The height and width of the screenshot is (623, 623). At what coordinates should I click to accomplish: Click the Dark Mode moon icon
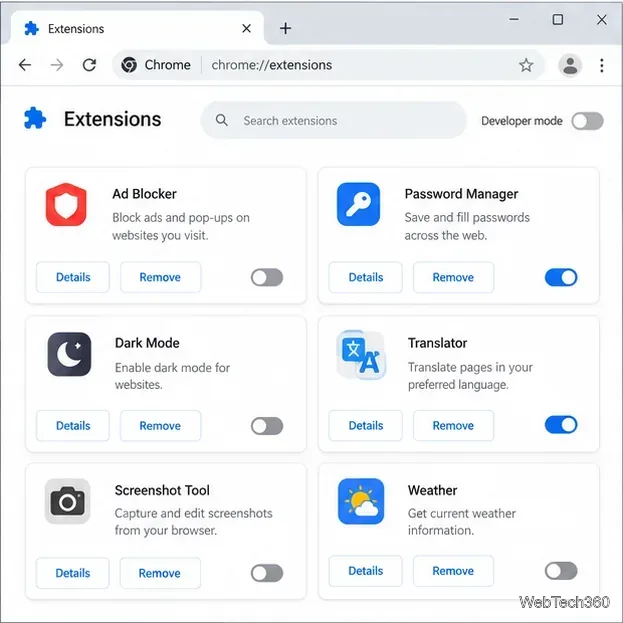pyautogui.click(x=69, y=354)
